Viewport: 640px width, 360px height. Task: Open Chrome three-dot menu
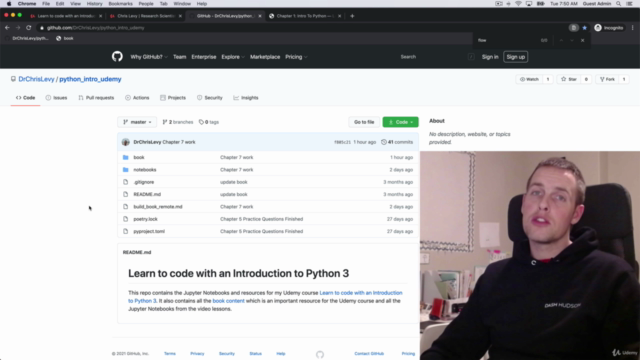(x=633, y=28)
